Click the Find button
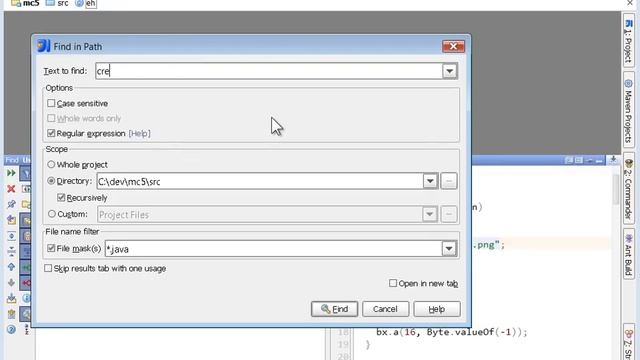640x360 pixels. point(334,309)
